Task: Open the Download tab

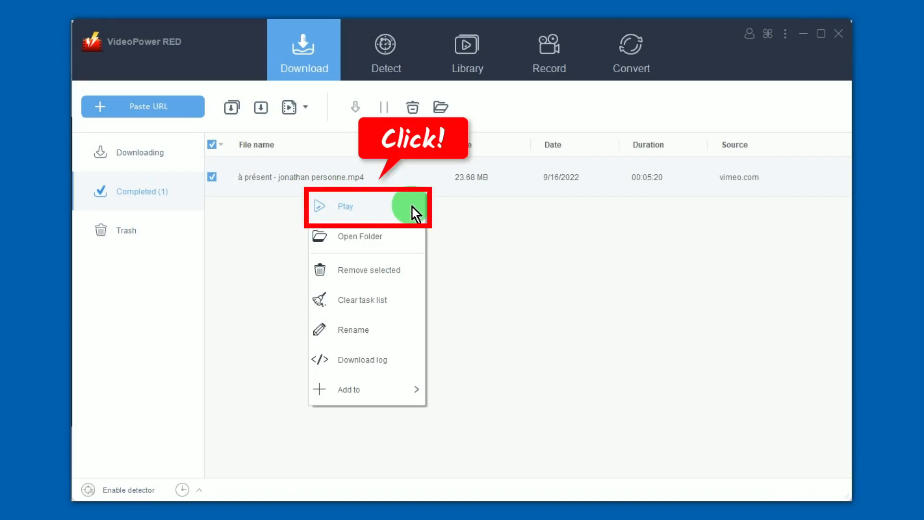Action: pyautogui.click(x=303, y=50)
